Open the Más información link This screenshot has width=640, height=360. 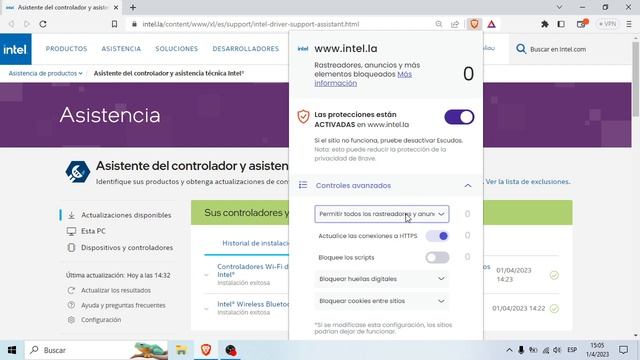(x=363, y=79)
